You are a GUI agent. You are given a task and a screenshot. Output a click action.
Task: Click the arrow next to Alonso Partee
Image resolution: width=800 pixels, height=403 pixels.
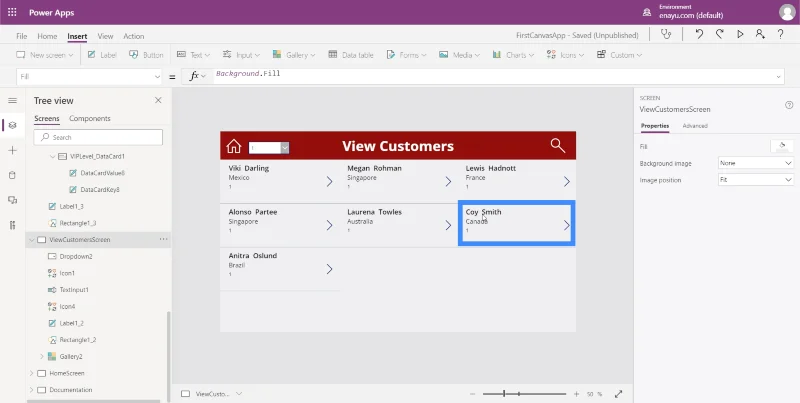tap(330, 225)
